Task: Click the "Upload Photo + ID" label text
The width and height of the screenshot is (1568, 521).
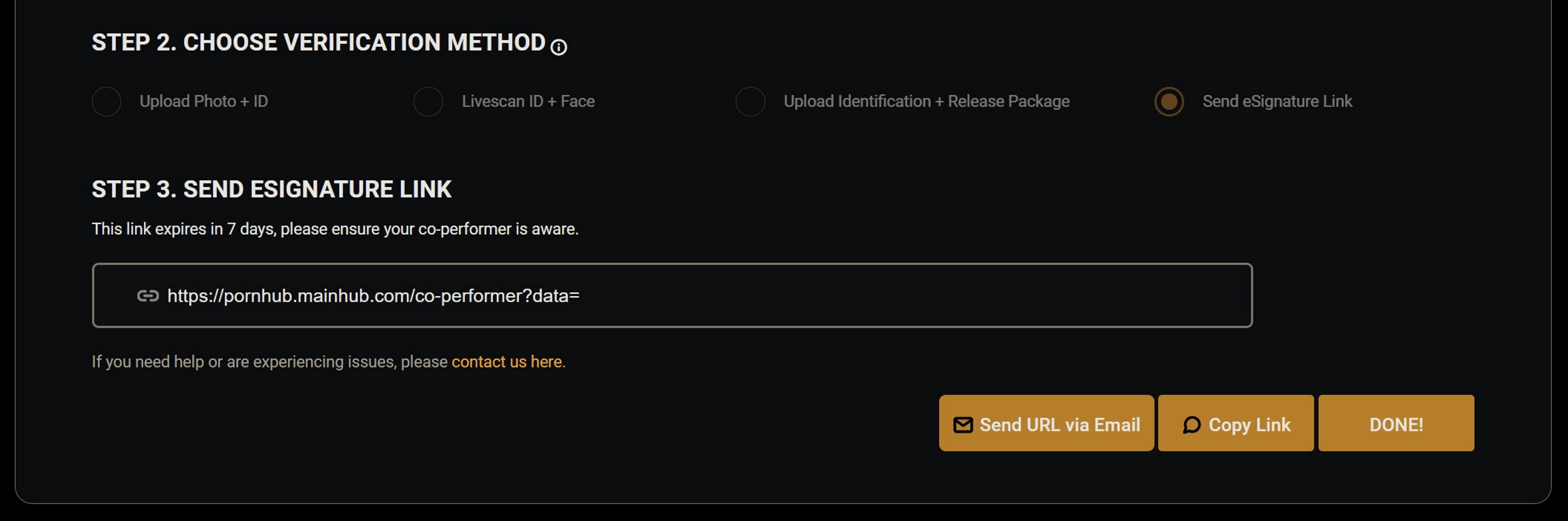Action: point(203,101)
